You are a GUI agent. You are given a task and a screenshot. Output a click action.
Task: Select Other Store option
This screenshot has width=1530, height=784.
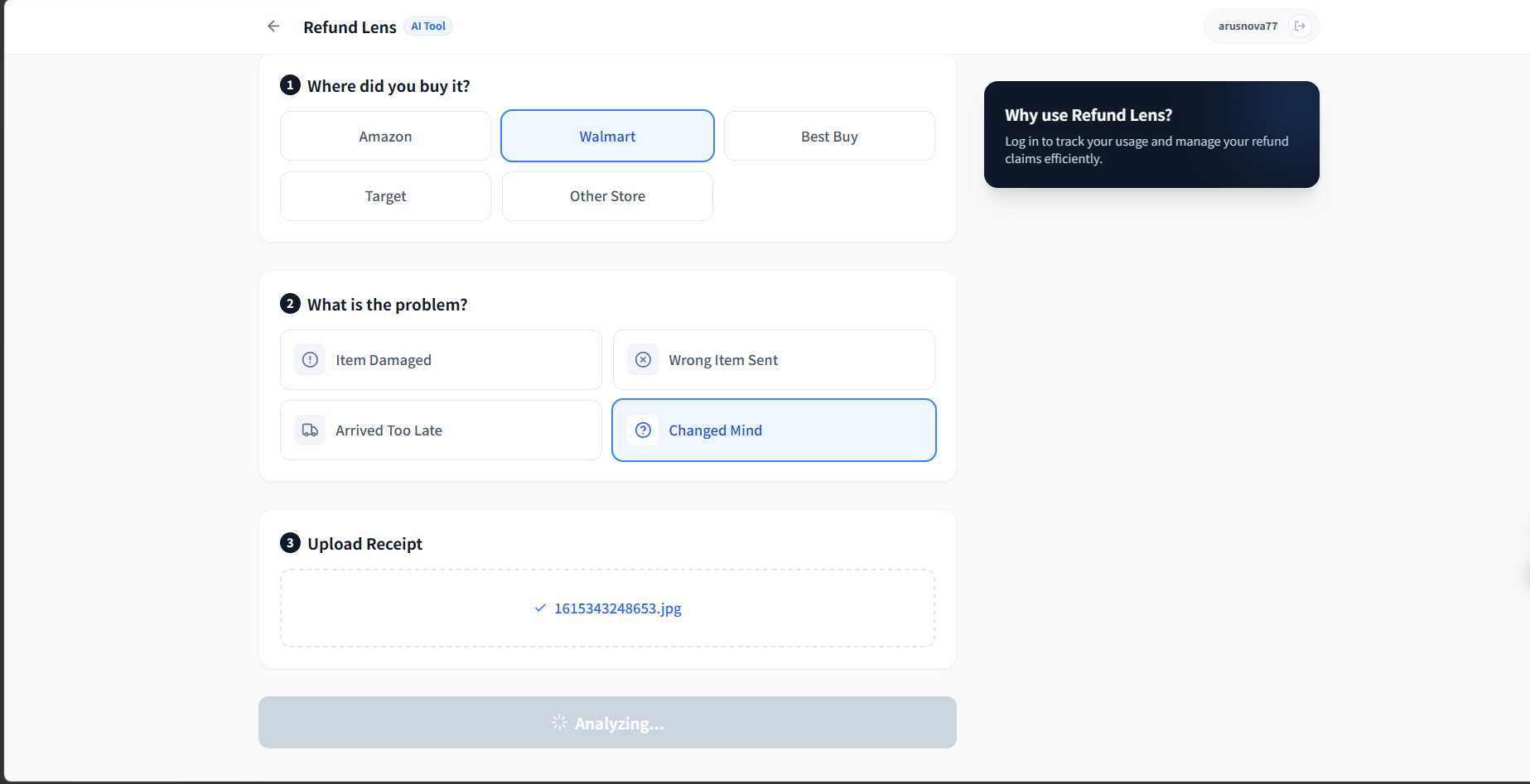point(606,196)
